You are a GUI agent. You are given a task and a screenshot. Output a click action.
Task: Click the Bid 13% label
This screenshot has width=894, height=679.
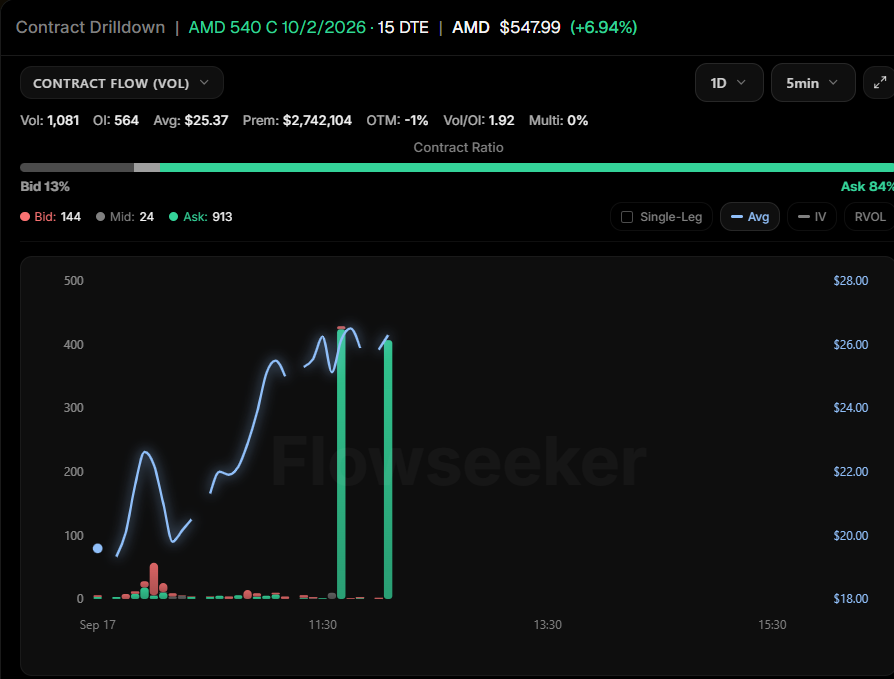[45, 186]
